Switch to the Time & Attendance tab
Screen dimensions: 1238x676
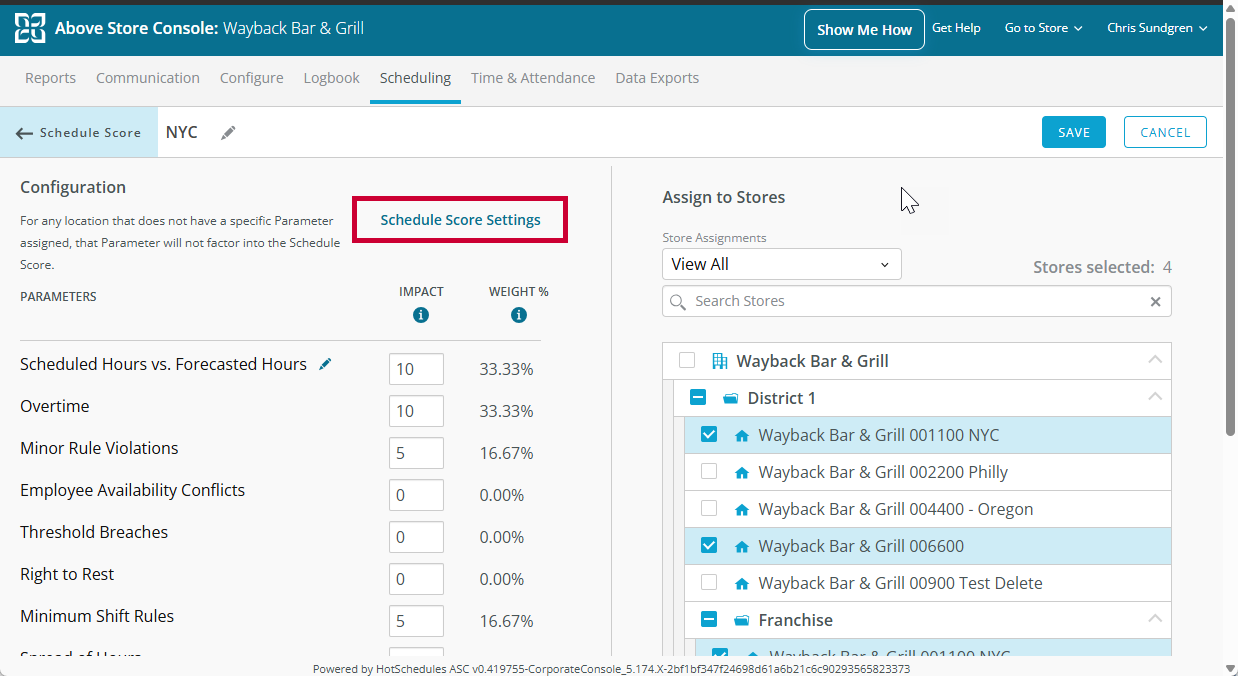533,78
